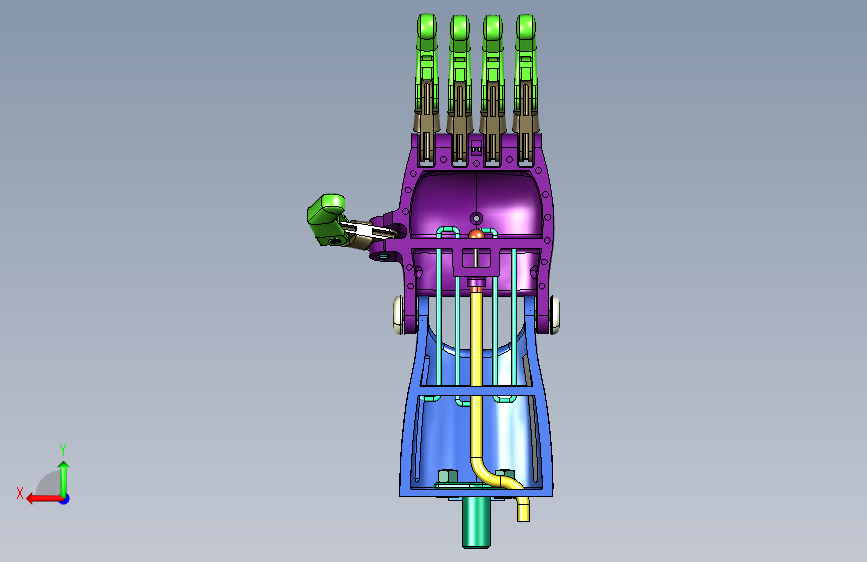This screenshot has height=562, width=867.
Task: Click the blue Z axis dot of triad
Action: point(65,499)
